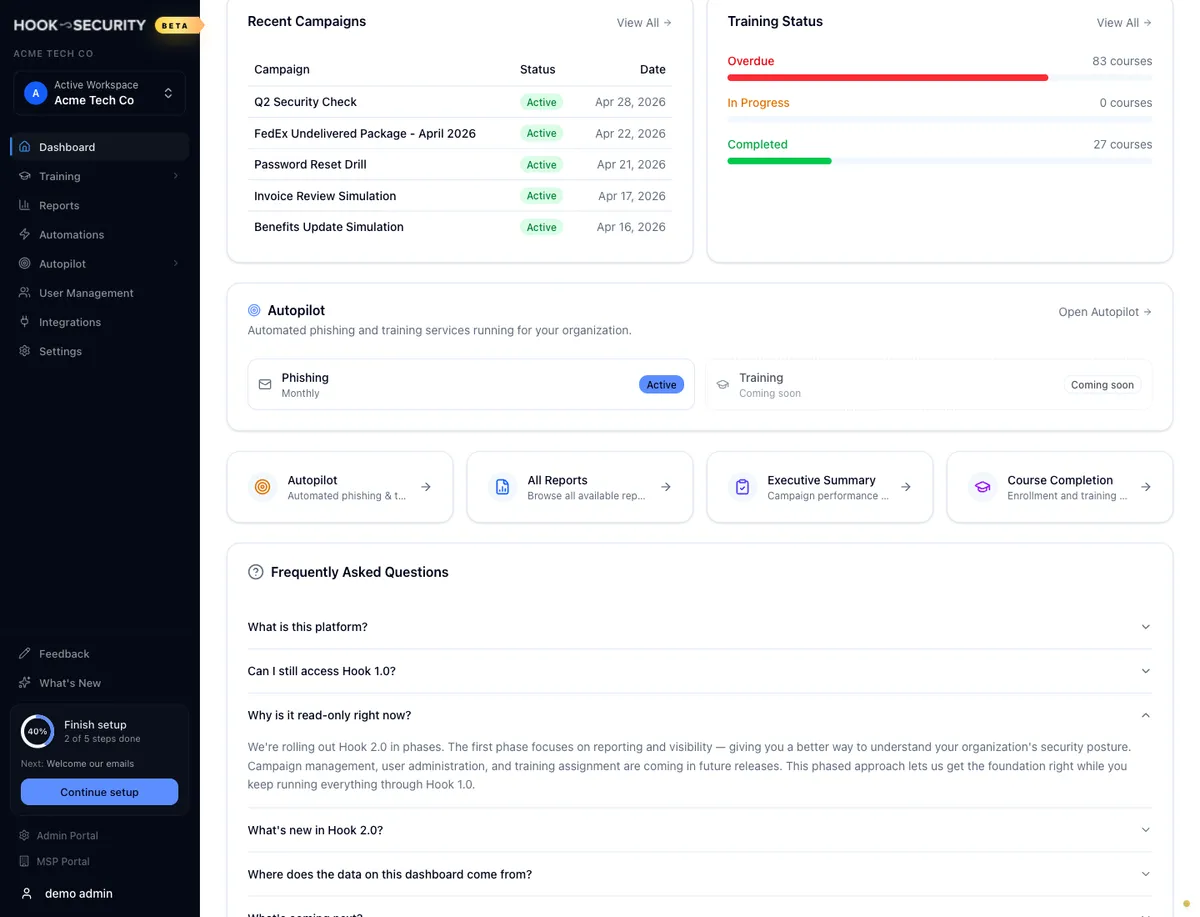The width and height of the screenshot is (1200, 917).
Task: Click the Reports bar chart icon
Action: point(25,205)
